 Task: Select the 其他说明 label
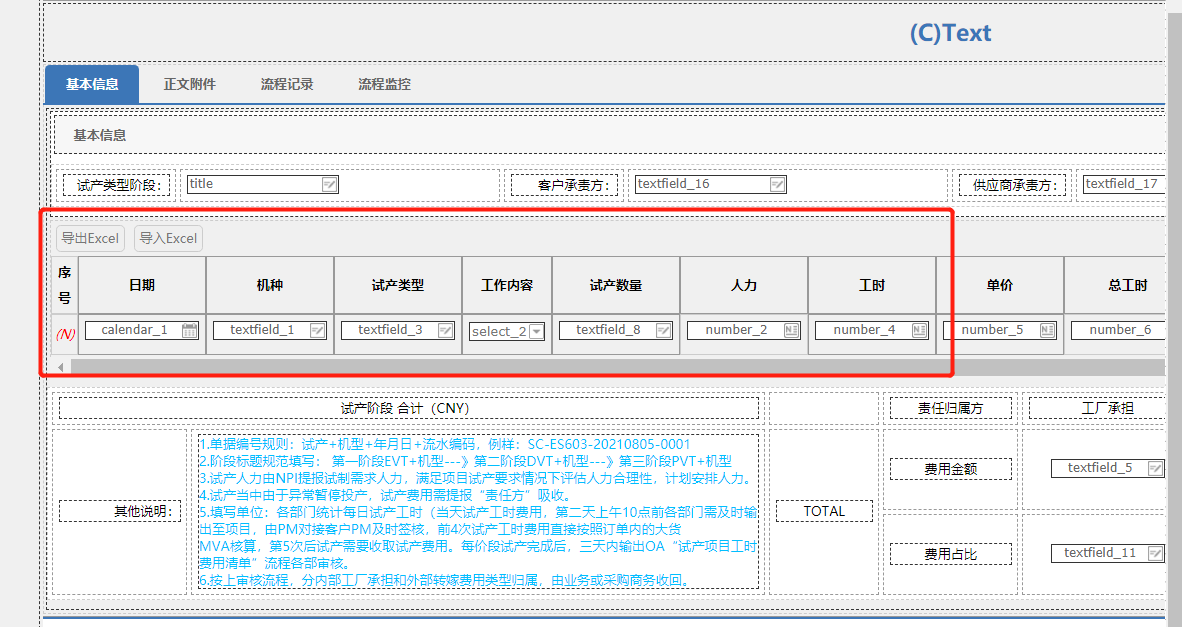121,511
